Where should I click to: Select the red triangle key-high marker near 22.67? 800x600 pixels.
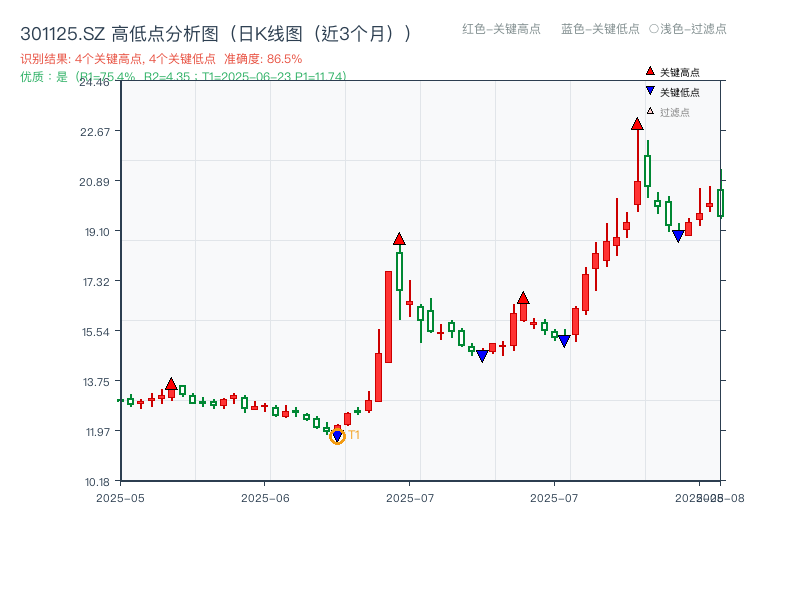[x=638, y=122]
